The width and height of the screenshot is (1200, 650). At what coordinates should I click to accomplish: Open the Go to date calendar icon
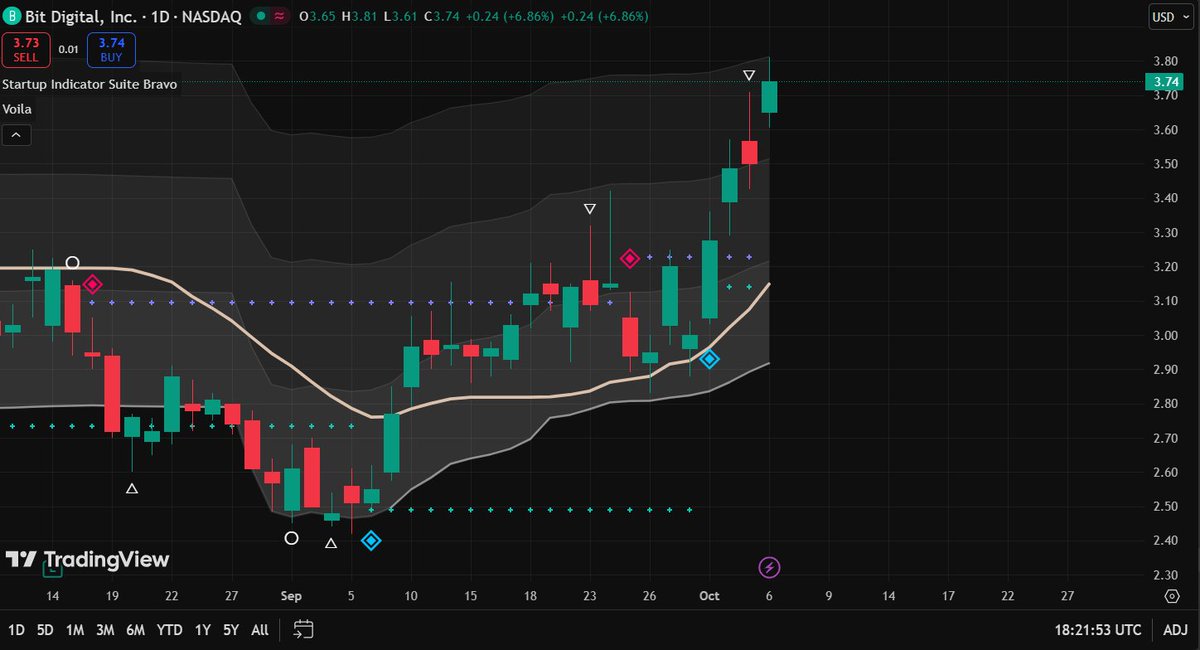304,630
